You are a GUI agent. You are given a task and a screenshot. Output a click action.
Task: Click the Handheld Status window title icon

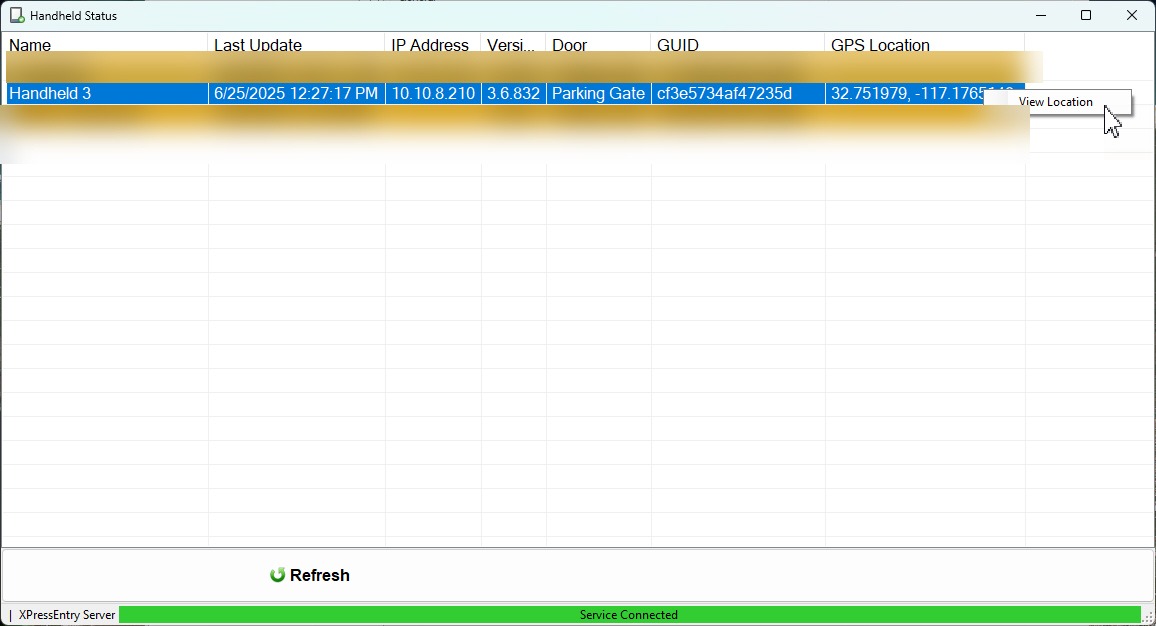(17, 16)
